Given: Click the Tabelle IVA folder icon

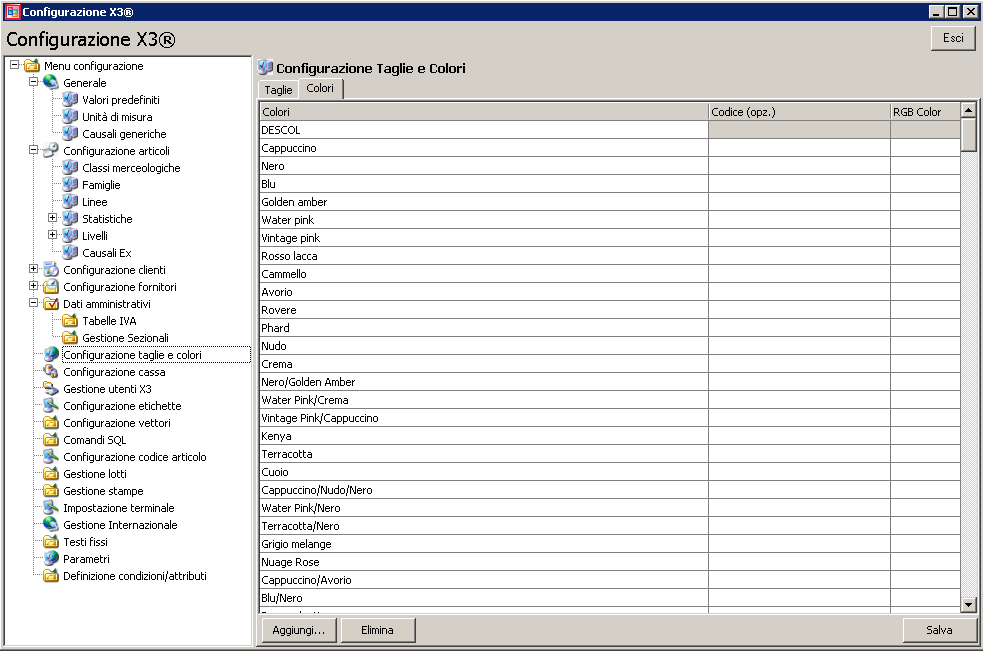Looking at the screenshot, I should click(x=70, y=320).
